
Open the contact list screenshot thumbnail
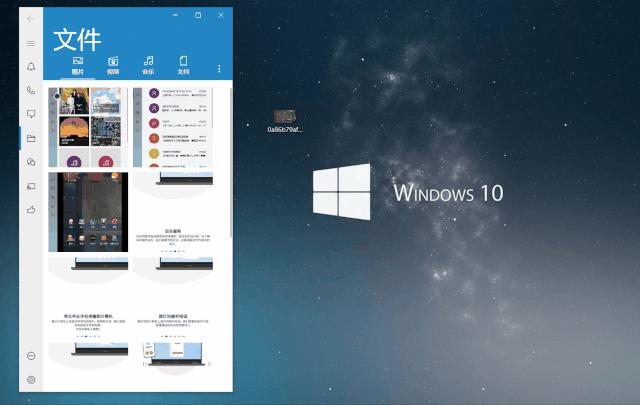(x=173, y=127)
